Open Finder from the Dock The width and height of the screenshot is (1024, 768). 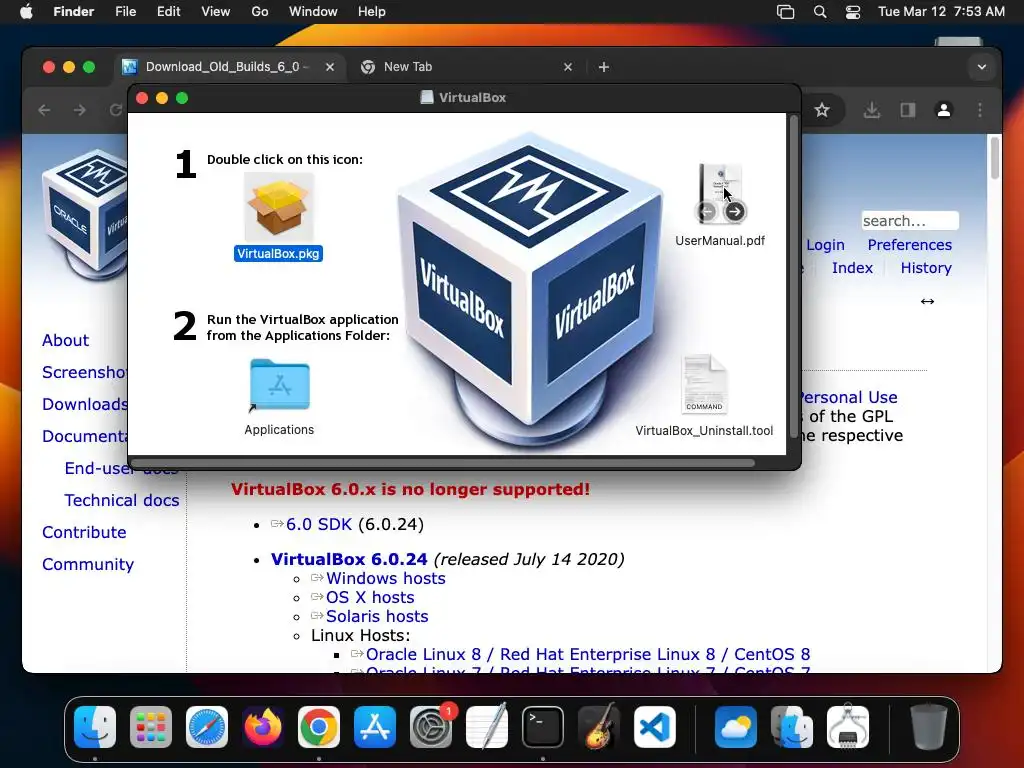click(95, 727)
